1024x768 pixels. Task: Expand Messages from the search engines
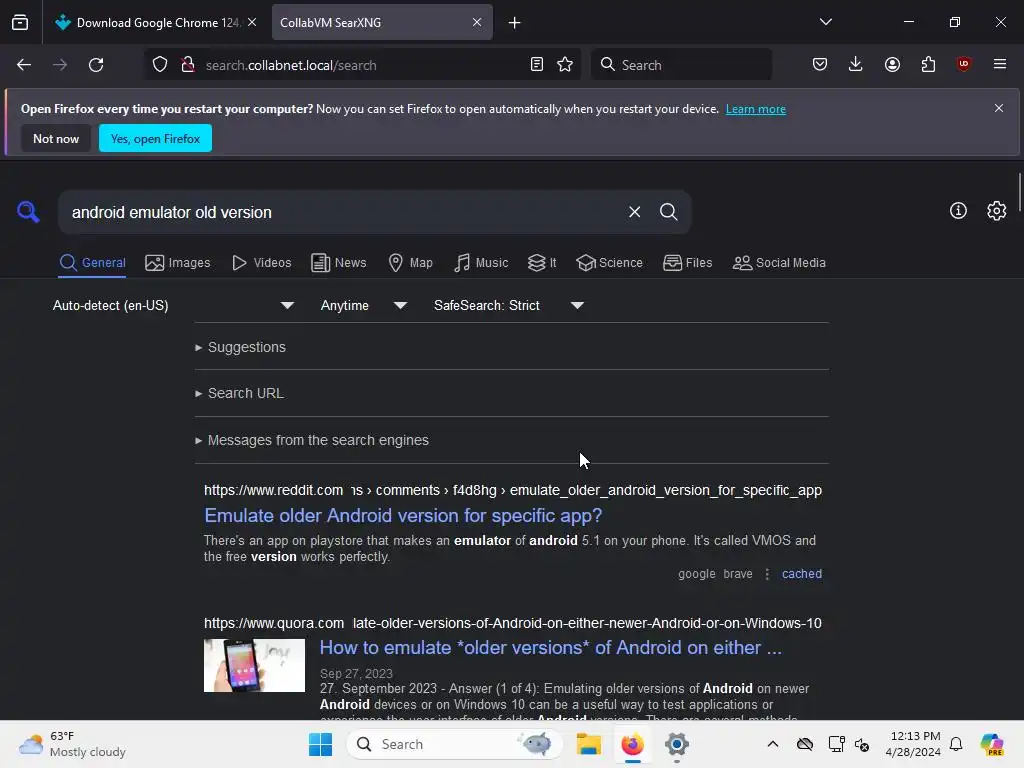312,440
